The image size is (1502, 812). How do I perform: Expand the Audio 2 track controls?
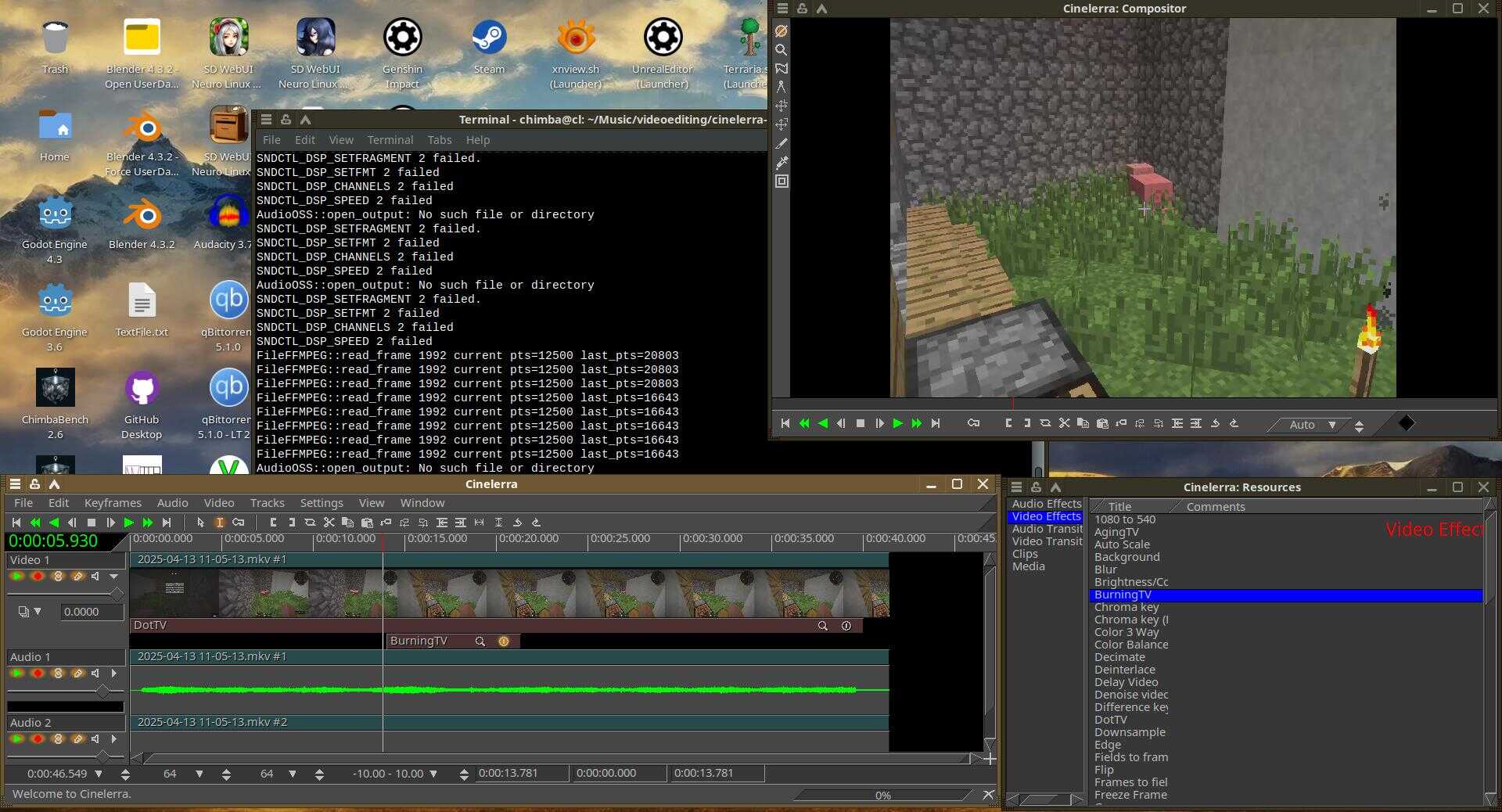click(x=114, y=739)
